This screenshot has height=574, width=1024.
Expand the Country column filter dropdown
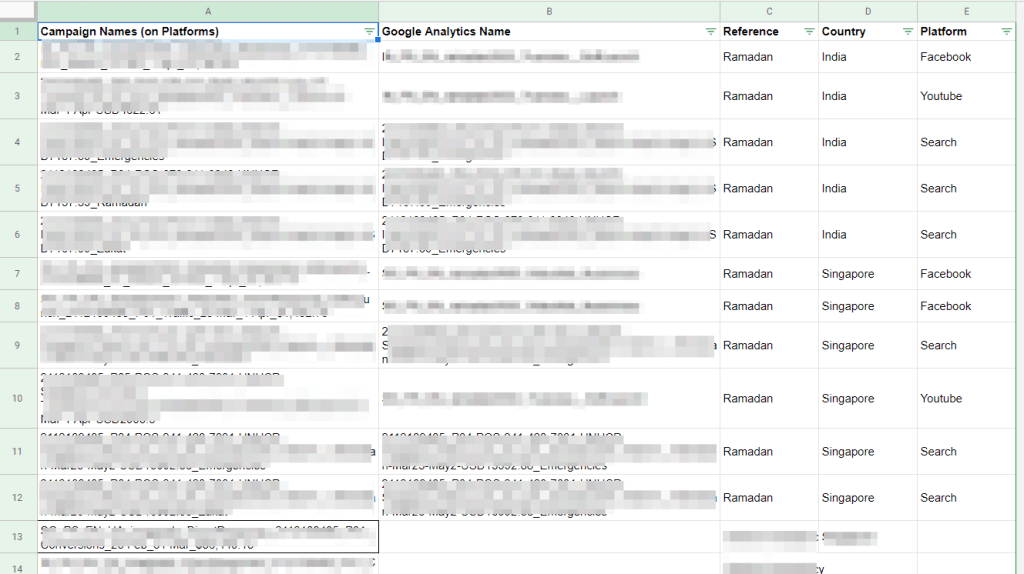(x=907, y=32)
